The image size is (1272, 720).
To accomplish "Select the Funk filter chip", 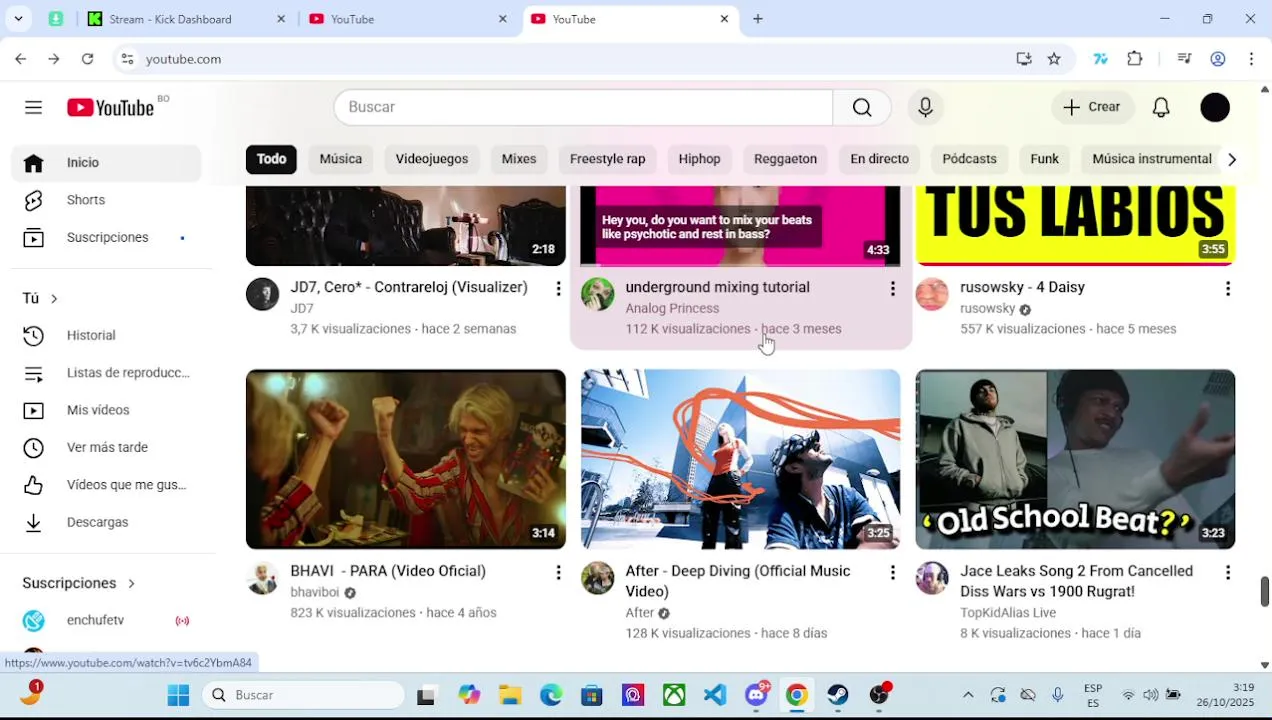I will click(x=1044, y=159).
